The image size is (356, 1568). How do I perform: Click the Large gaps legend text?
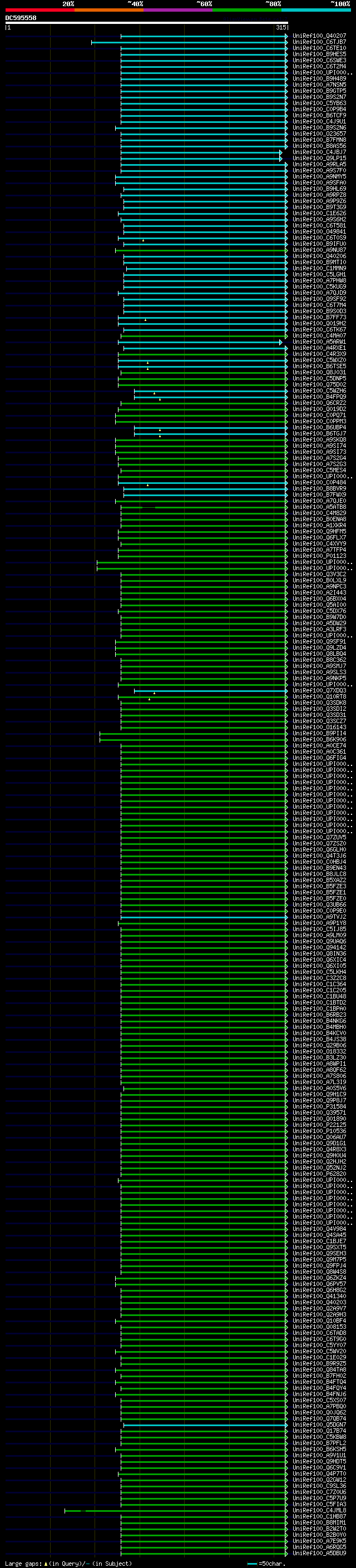(x=24, y=1564)
